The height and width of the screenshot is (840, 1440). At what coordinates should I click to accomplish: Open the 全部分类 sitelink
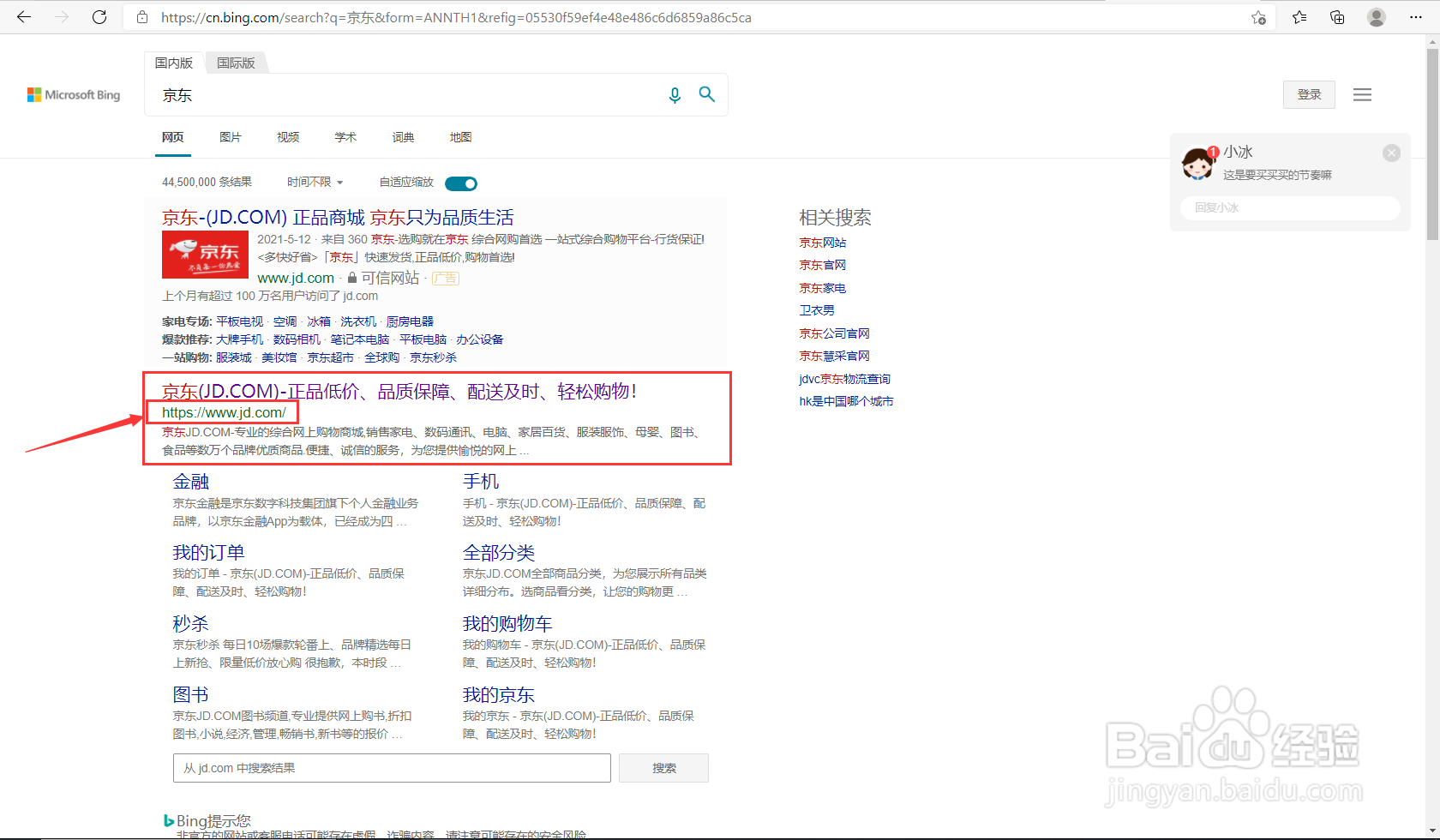tap(499, 553)
